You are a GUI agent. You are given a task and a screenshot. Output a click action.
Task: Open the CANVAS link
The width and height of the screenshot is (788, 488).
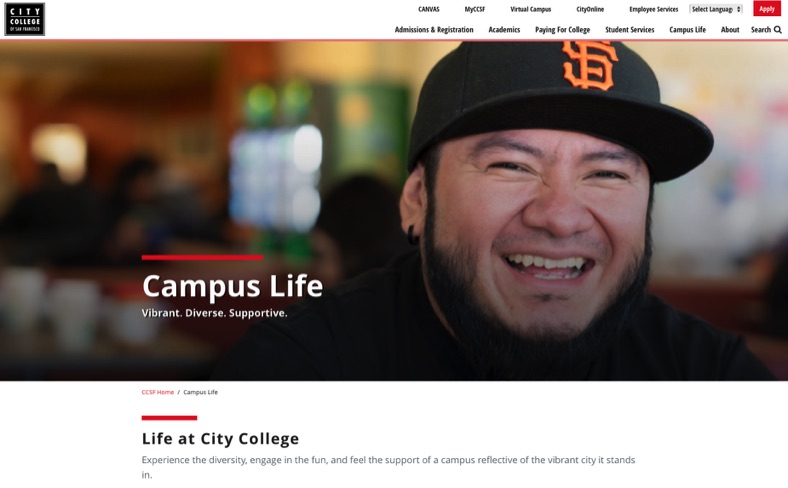tap(429, 9)
